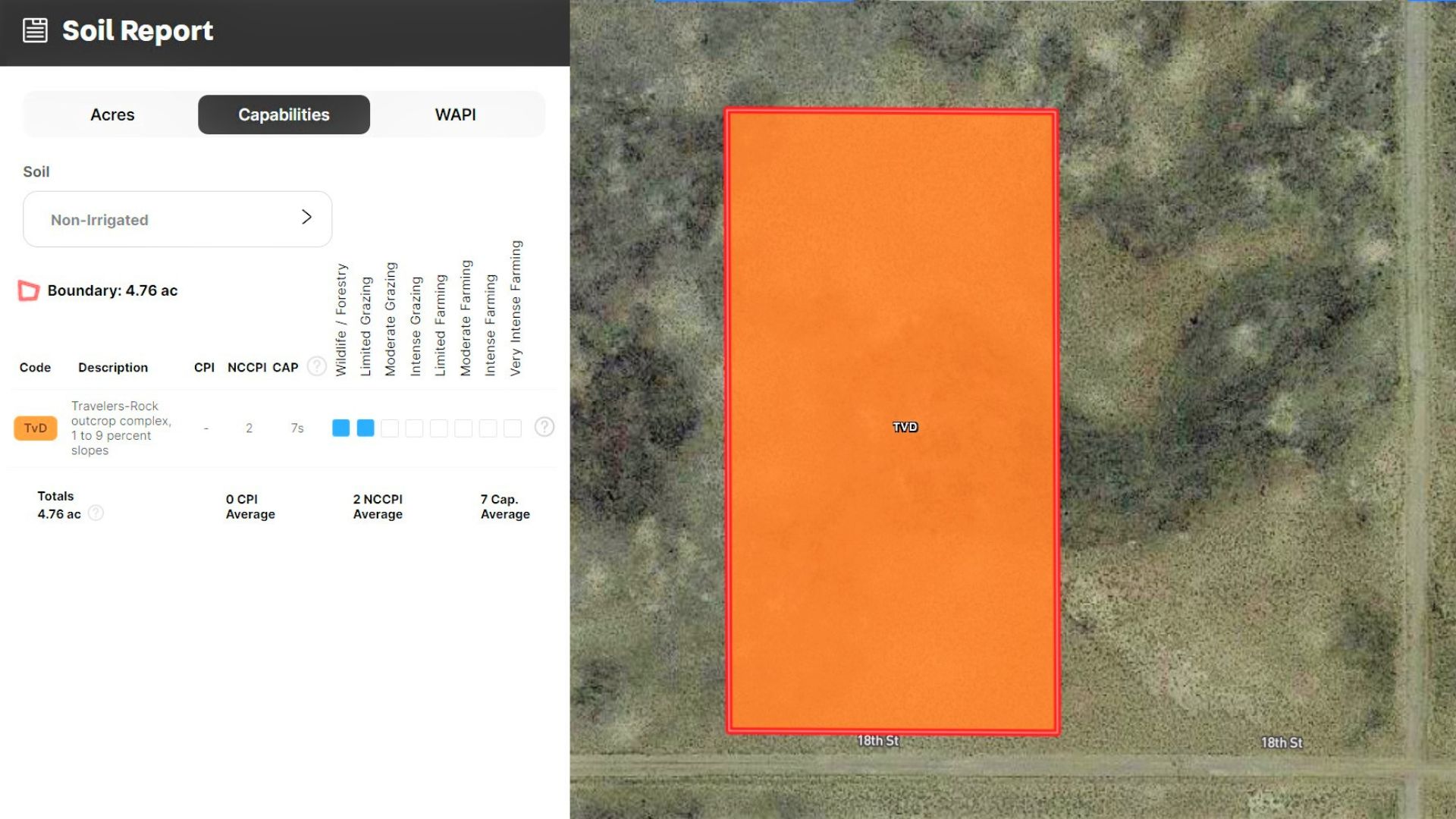Click the 18th St road label
This screenshot has height=819, width=1456.
pos(877,741)
